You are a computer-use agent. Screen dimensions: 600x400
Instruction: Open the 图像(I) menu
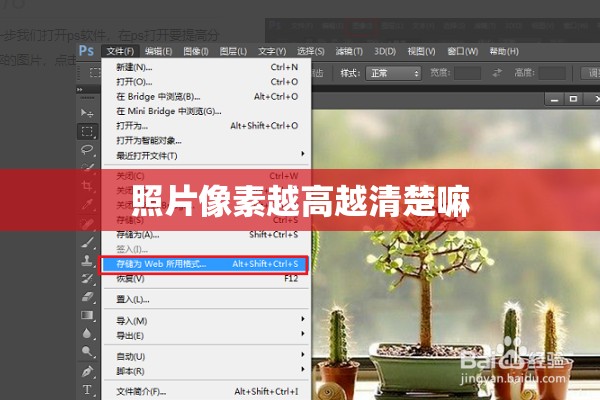click(x=196, y=51)
